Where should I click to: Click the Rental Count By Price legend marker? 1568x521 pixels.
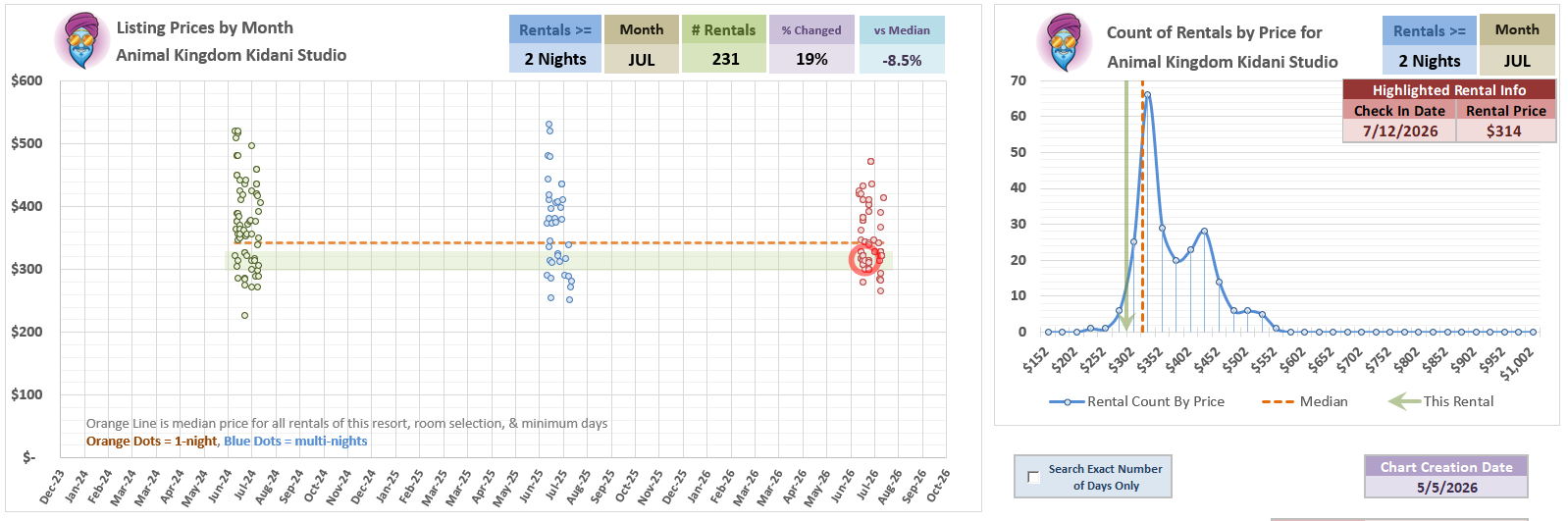point(1067,401)
